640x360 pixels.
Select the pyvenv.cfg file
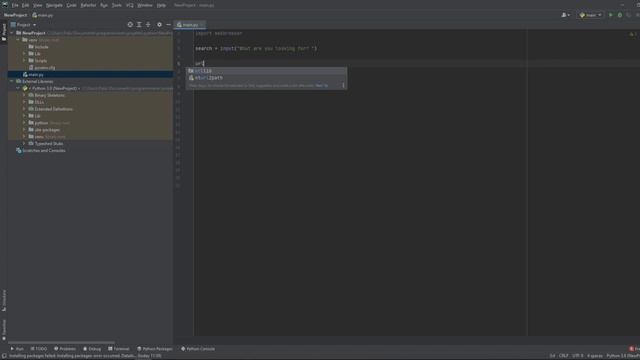pos(45,68)
